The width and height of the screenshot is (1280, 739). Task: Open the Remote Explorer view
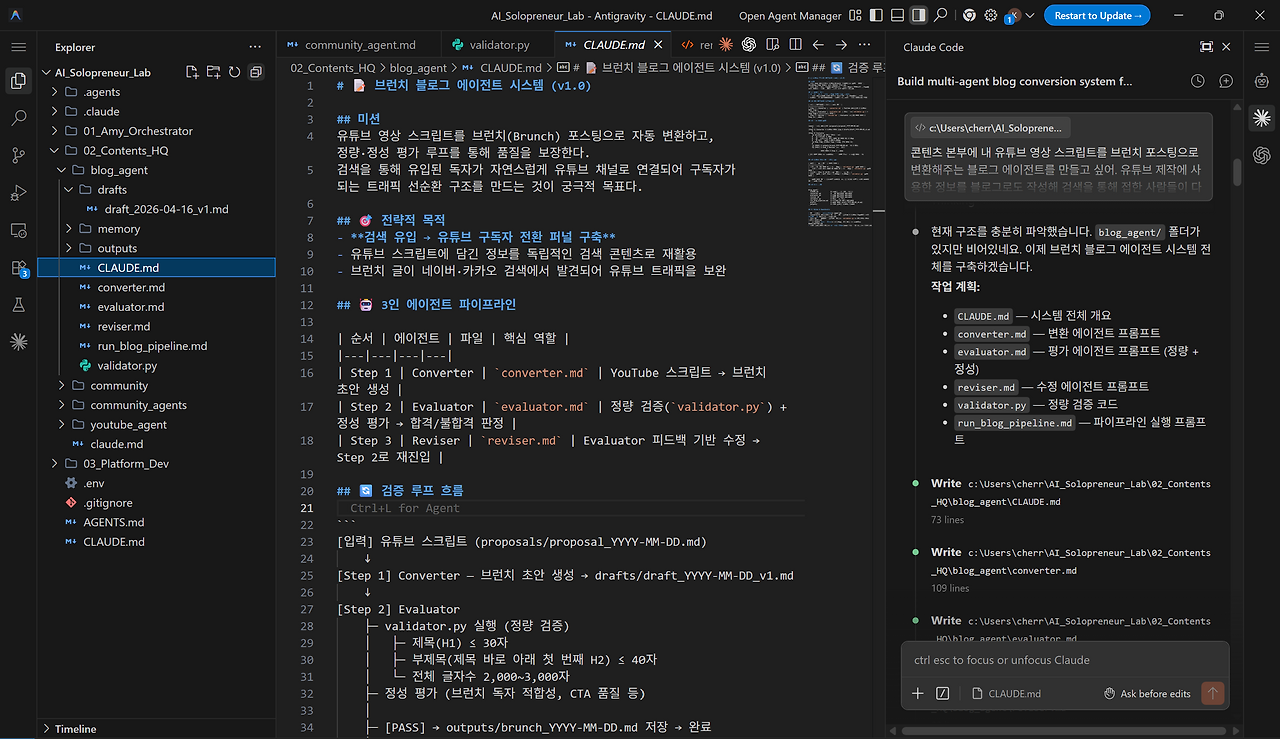click(18, 230)
